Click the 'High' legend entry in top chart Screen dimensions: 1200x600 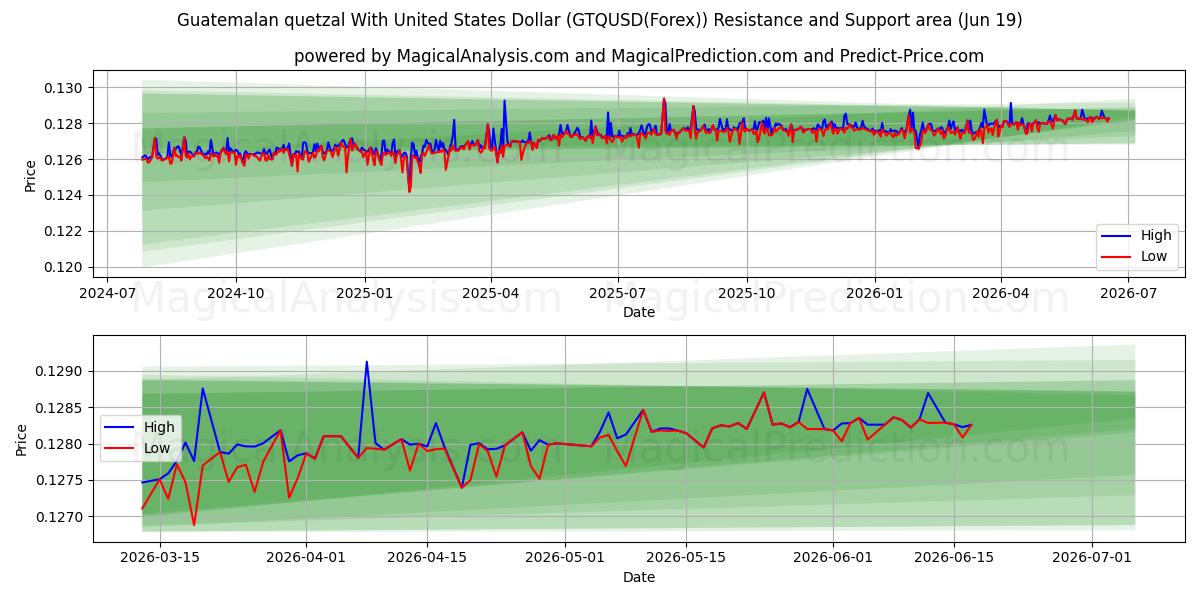coord(1156,236)
